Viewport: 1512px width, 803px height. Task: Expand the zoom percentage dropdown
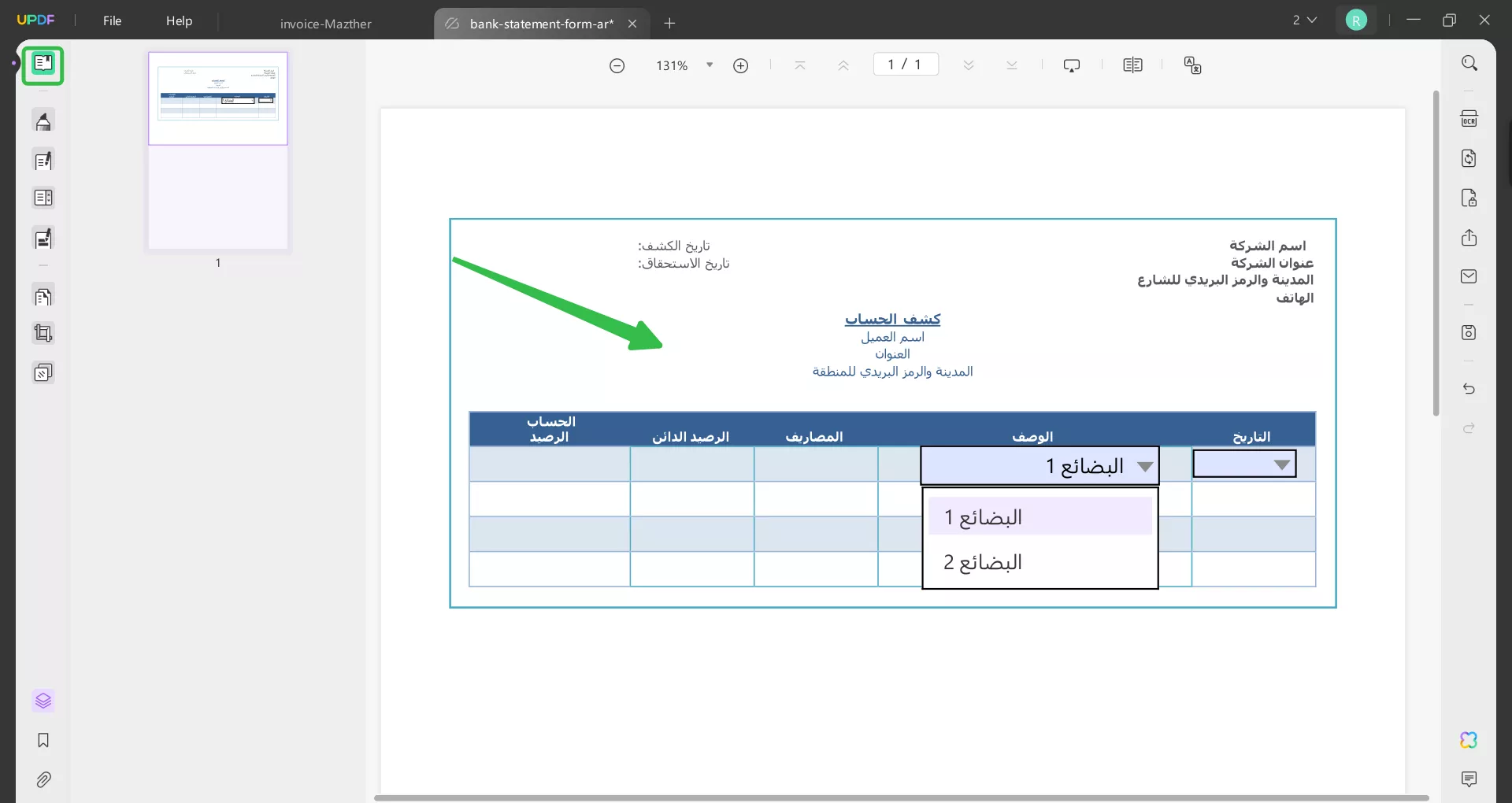click(x=710, y=65)
